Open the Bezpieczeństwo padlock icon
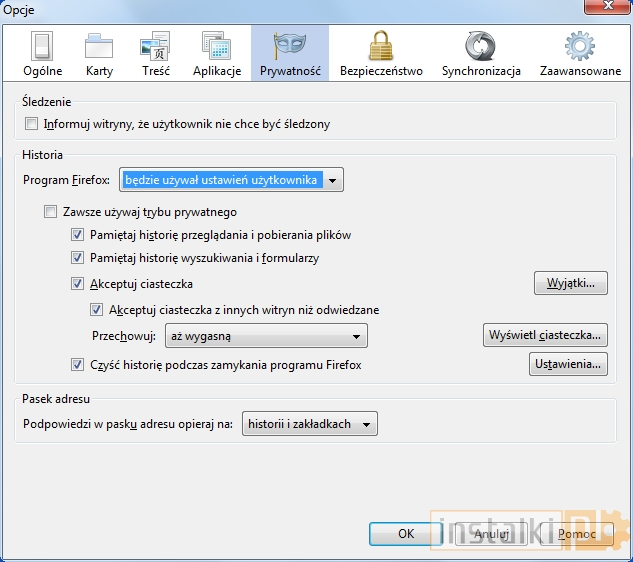Screen dimensions: 633x562 click(381, 46)
